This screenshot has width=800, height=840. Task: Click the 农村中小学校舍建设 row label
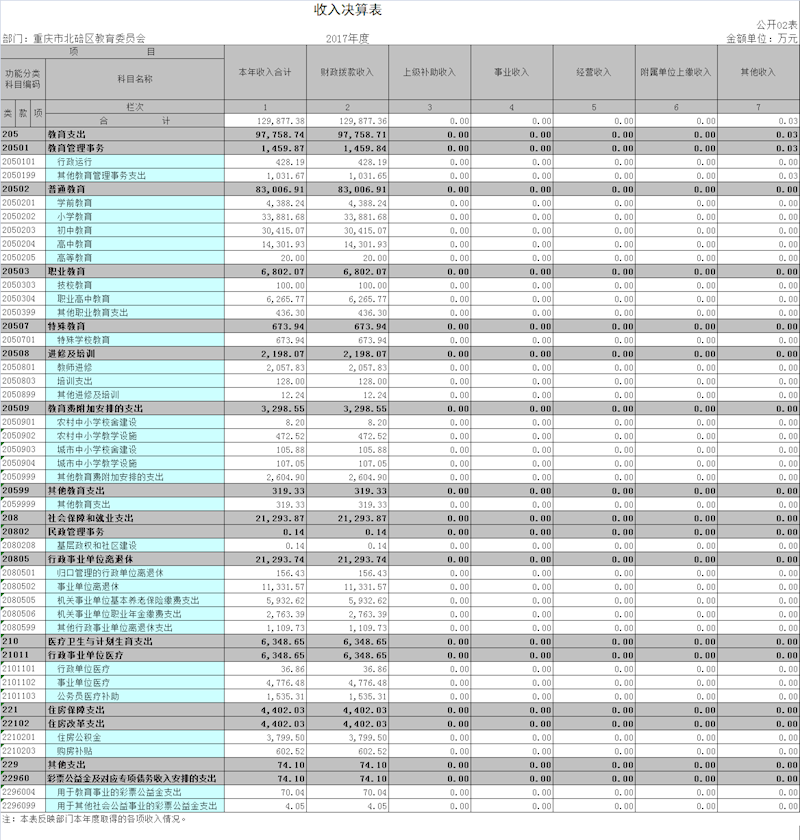pos(97,423)
